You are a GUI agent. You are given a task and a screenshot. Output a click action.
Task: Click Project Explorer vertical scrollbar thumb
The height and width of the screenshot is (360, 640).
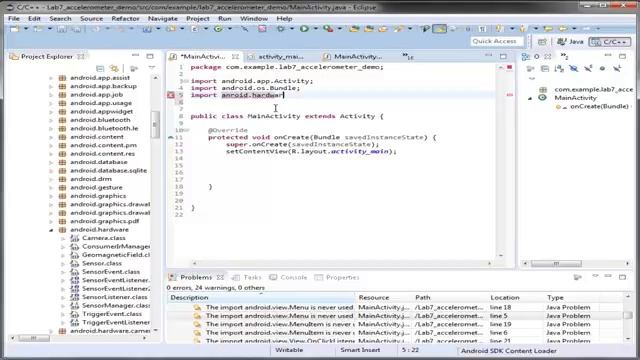[x=155, y=124]
